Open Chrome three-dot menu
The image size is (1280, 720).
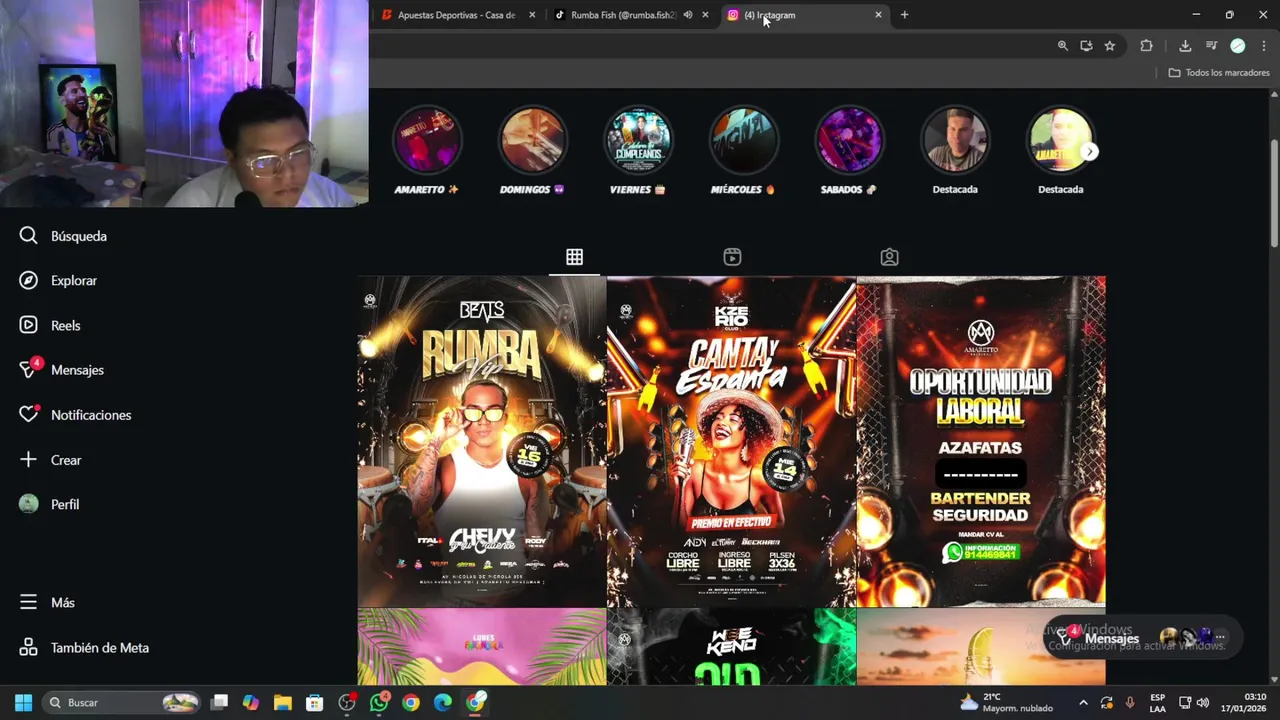pyautogui.click(x=1264, y=46)
